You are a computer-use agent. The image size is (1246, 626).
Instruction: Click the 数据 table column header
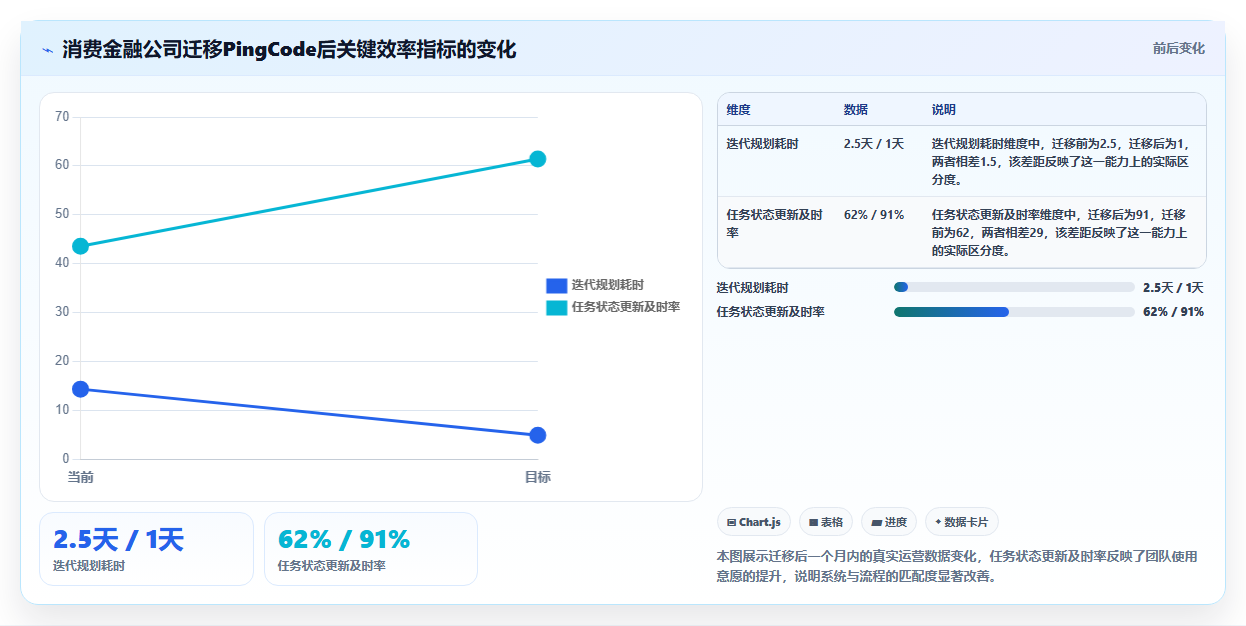point(856,110)
